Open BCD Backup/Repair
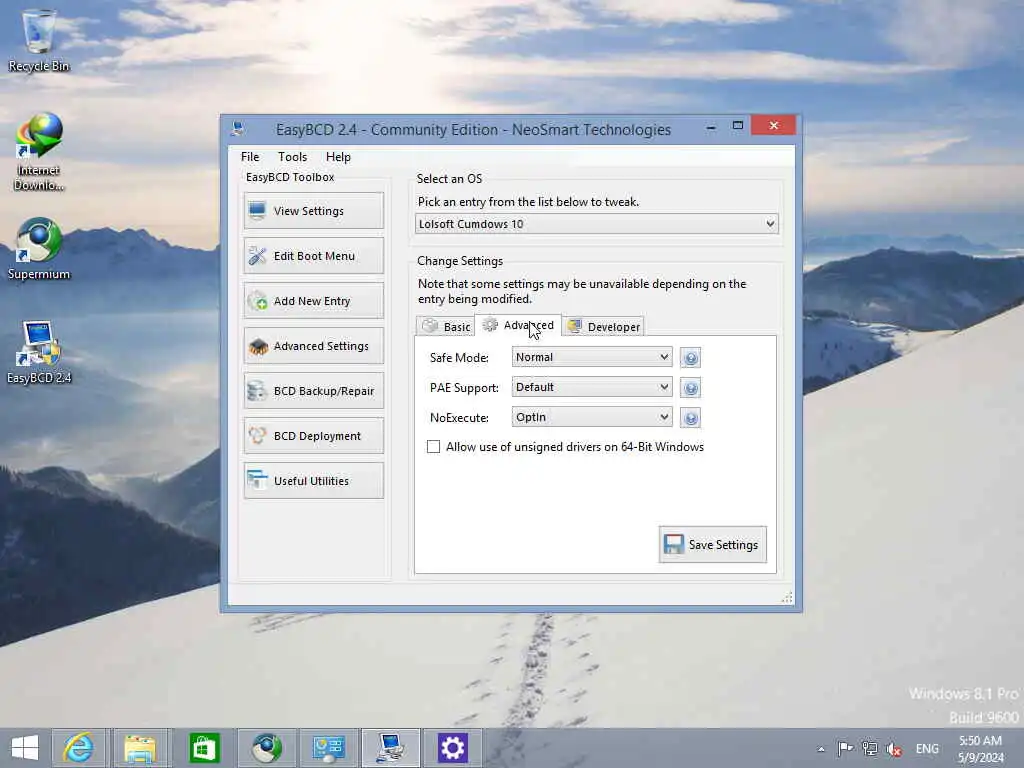The image size is (1024, 768). coord(313,391)
